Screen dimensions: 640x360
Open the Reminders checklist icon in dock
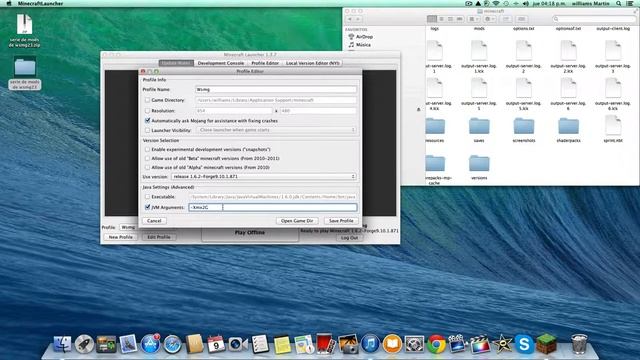260,344
